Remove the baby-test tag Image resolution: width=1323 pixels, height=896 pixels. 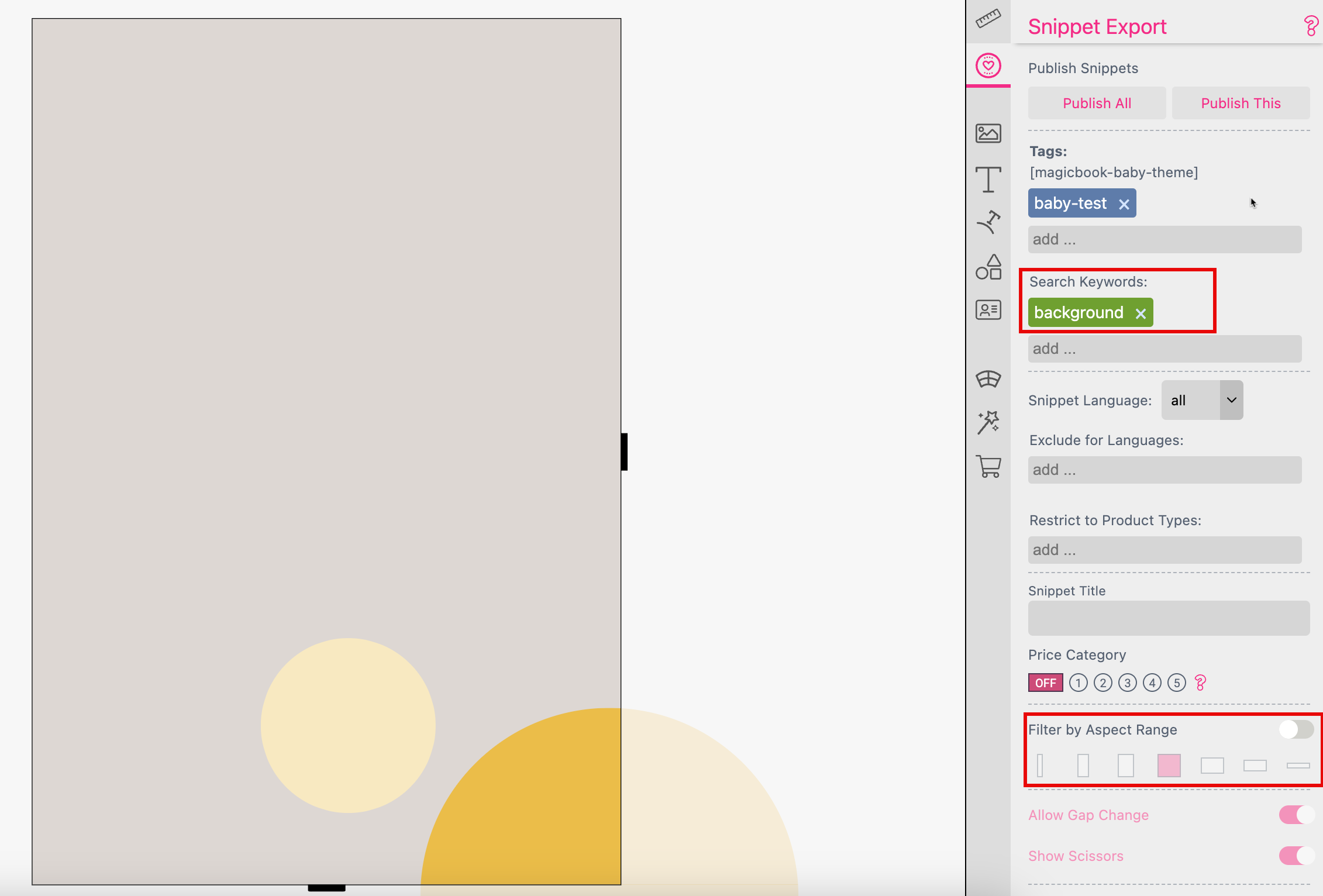tap(1124, 204)
